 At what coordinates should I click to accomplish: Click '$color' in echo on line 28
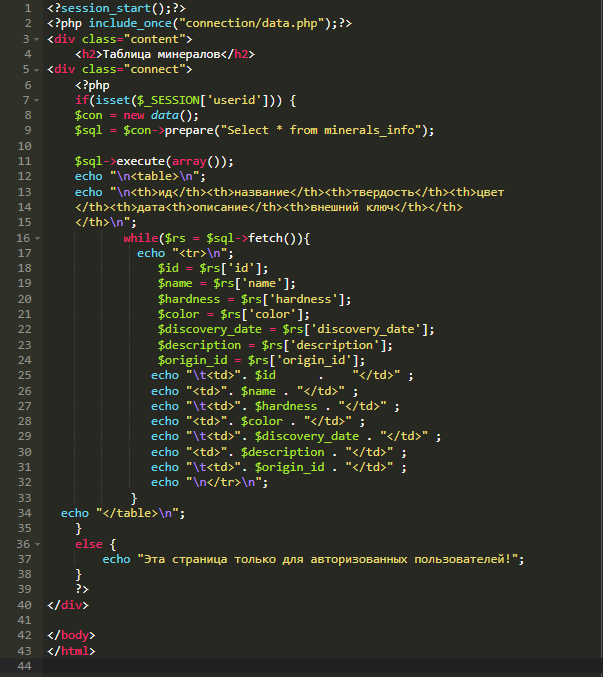[262, 421]
